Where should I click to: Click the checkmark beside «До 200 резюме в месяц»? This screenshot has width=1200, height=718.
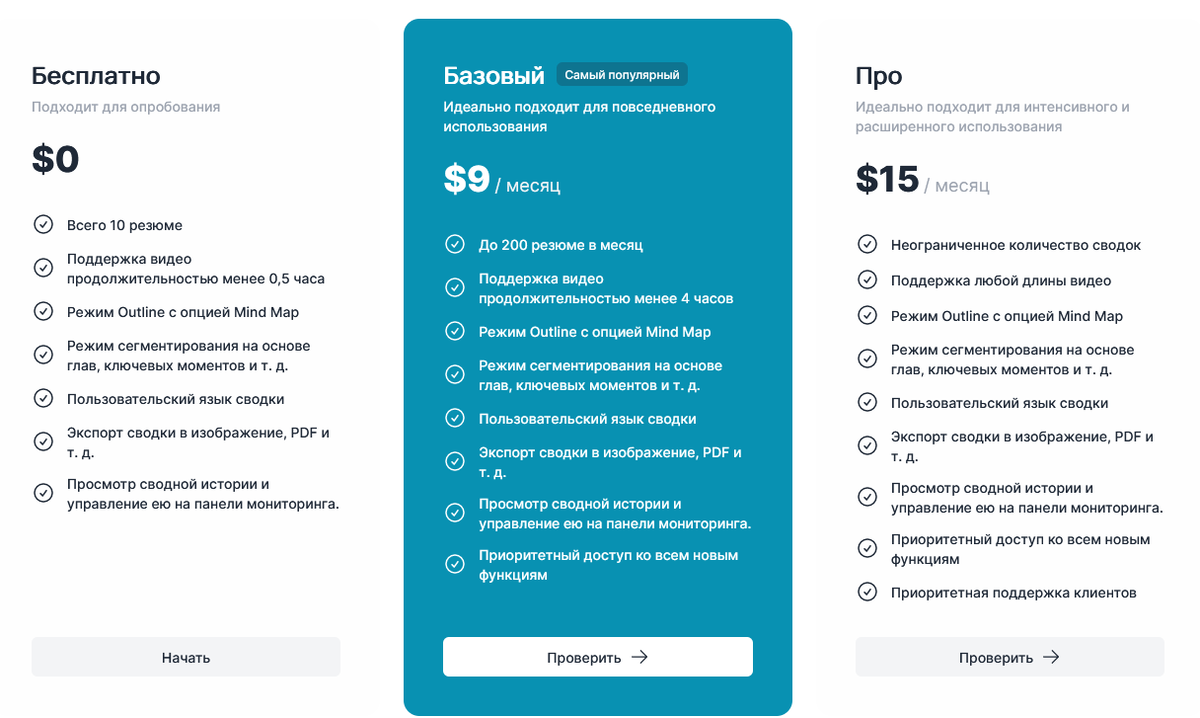[x=455, y=244]
